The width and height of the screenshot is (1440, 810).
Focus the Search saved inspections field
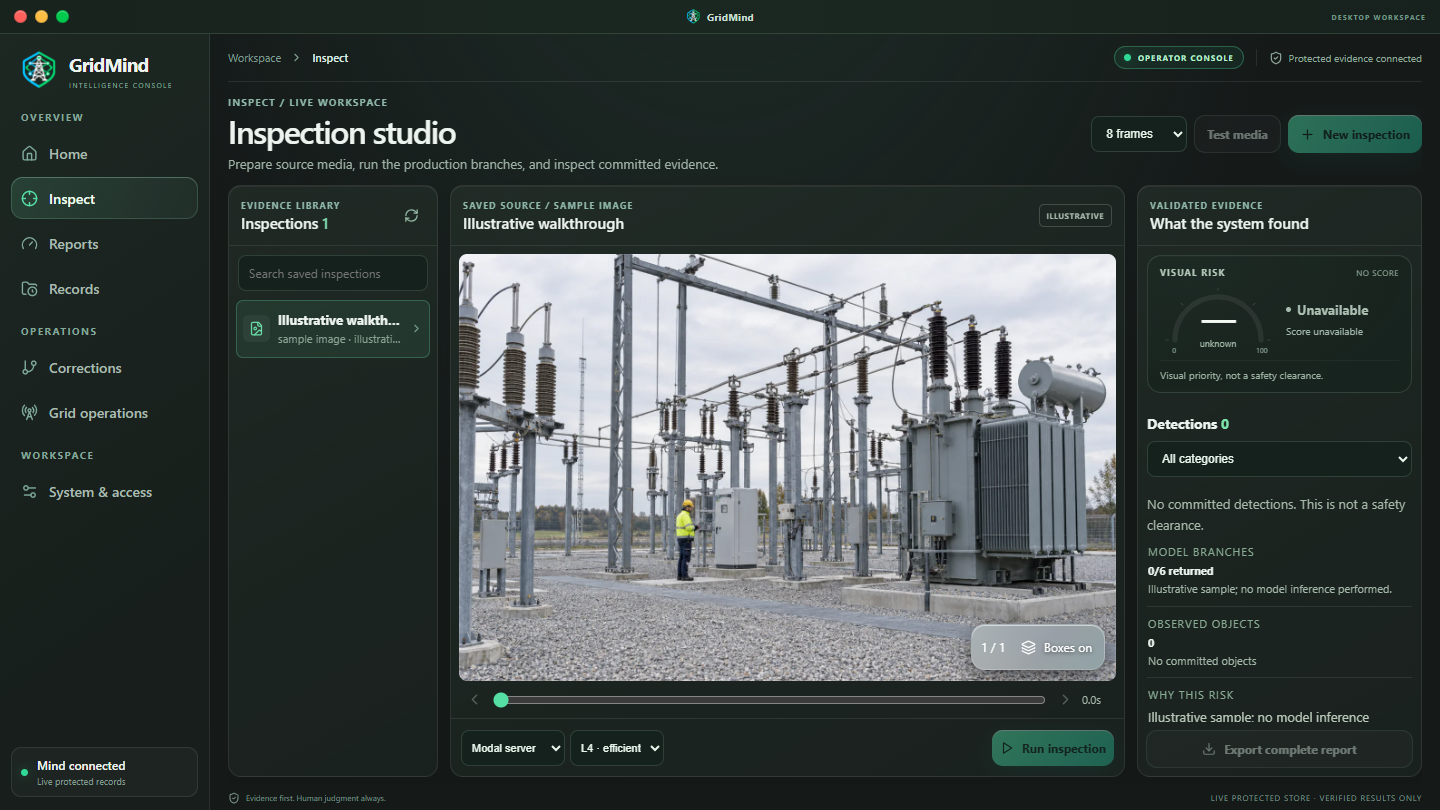333,273
